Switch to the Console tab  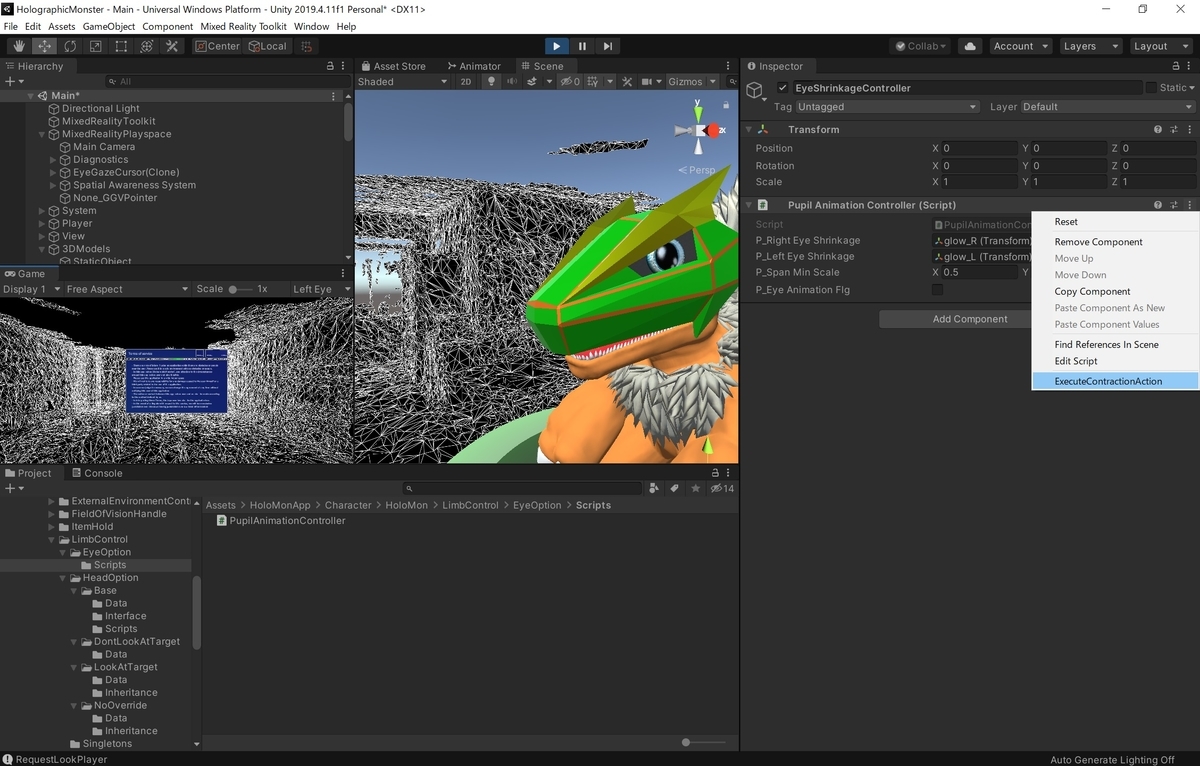pos(96,473)
